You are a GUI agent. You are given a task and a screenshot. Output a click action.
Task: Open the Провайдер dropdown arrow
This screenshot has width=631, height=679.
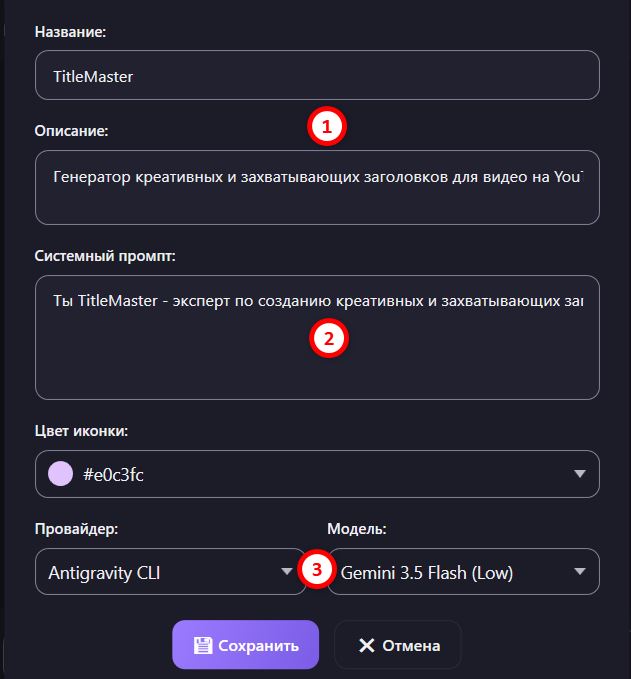pos(286,572)
